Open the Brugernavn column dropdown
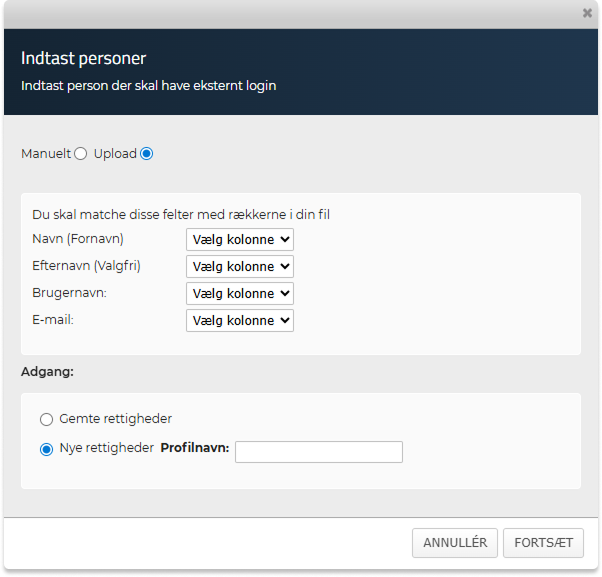The width and height of the screenshot is (602, 577). click(240, 293)
